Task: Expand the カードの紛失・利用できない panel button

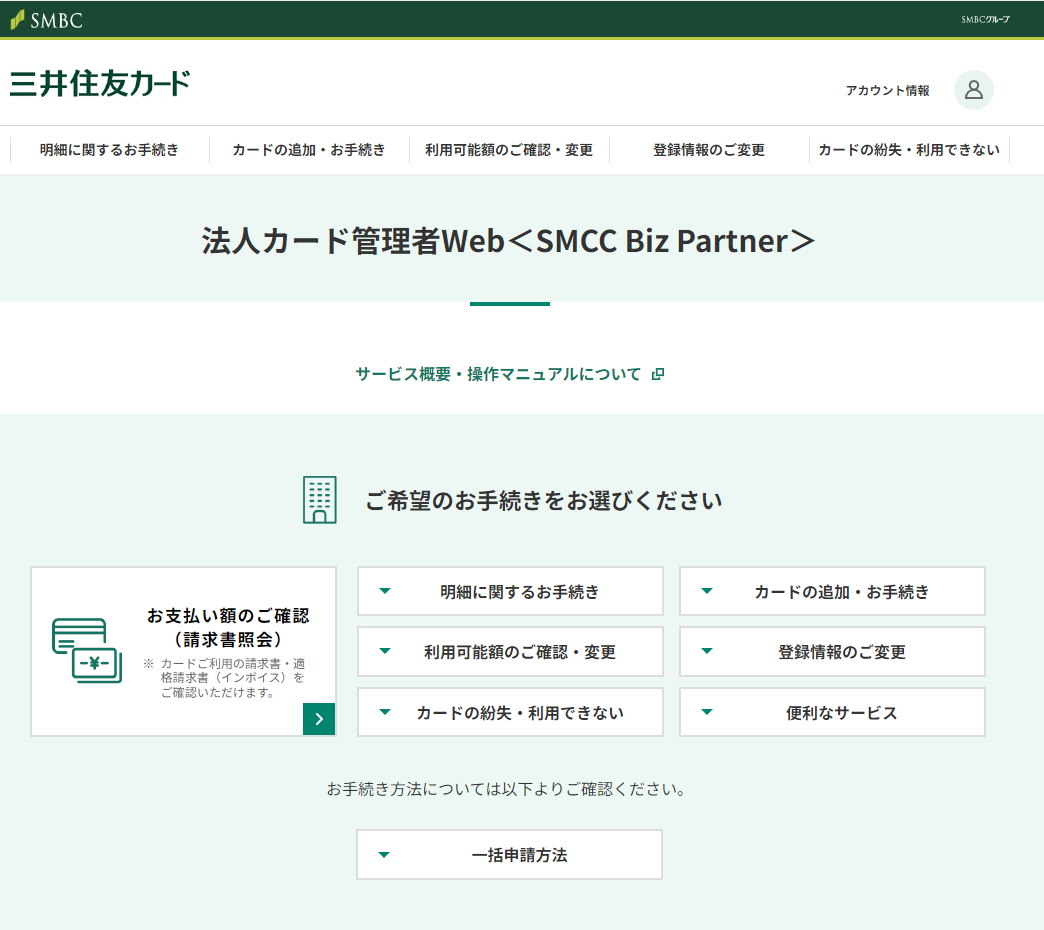Action: tap(510, 712)
